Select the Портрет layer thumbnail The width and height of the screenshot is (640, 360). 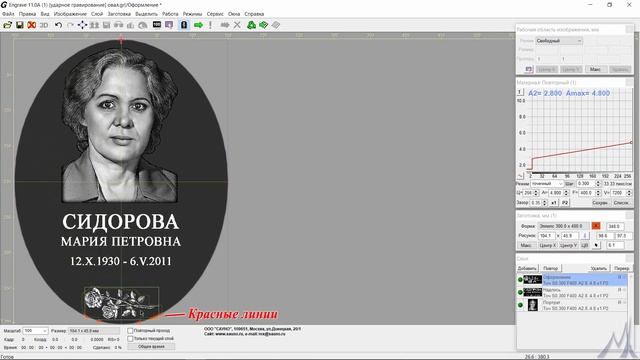coord(533,305)
